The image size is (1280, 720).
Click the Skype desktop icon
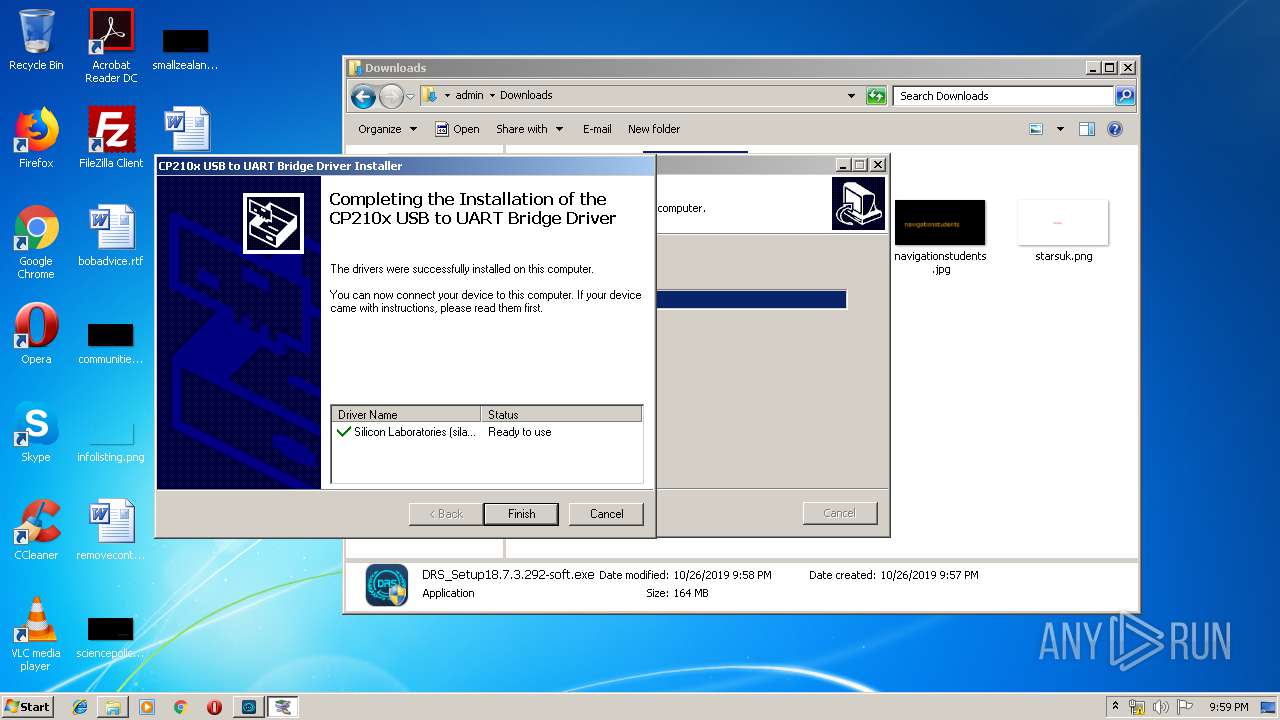36,431
